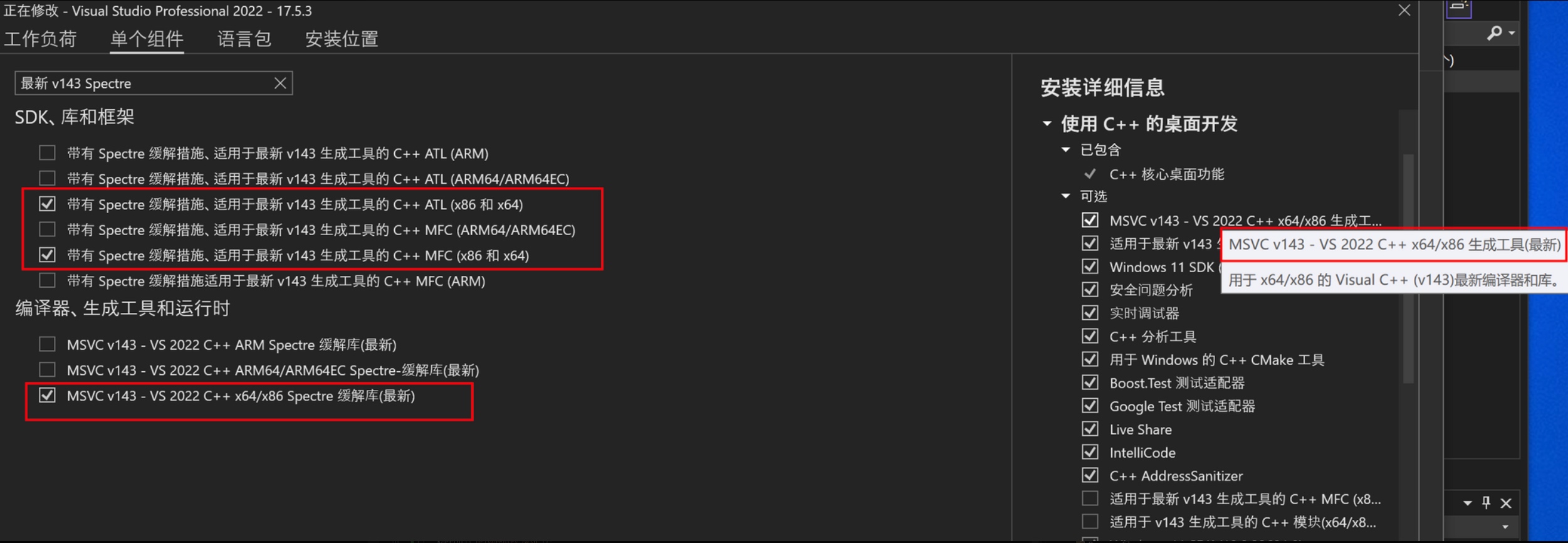Check MSVC v143 C++ ARM Spectre 缓解库 checkbox
Screen dimensions: 1568x543
[x=47, y=344]
